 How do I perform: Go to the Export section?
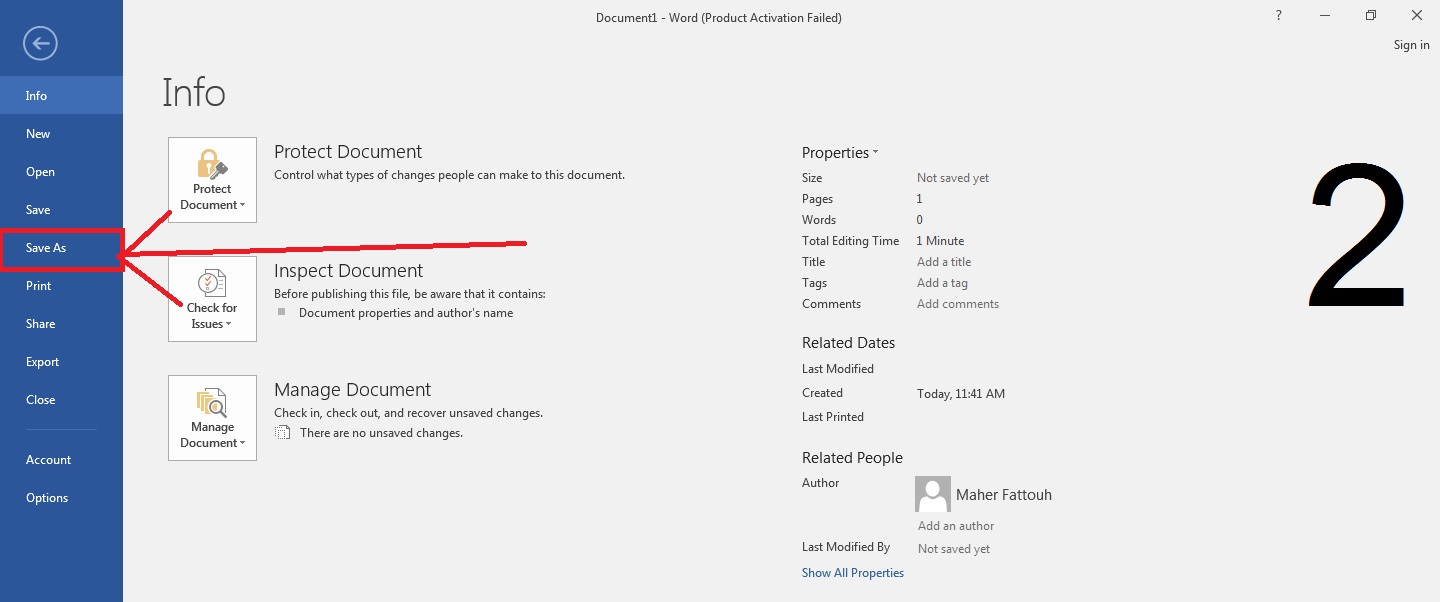click(x=61, y=362)
